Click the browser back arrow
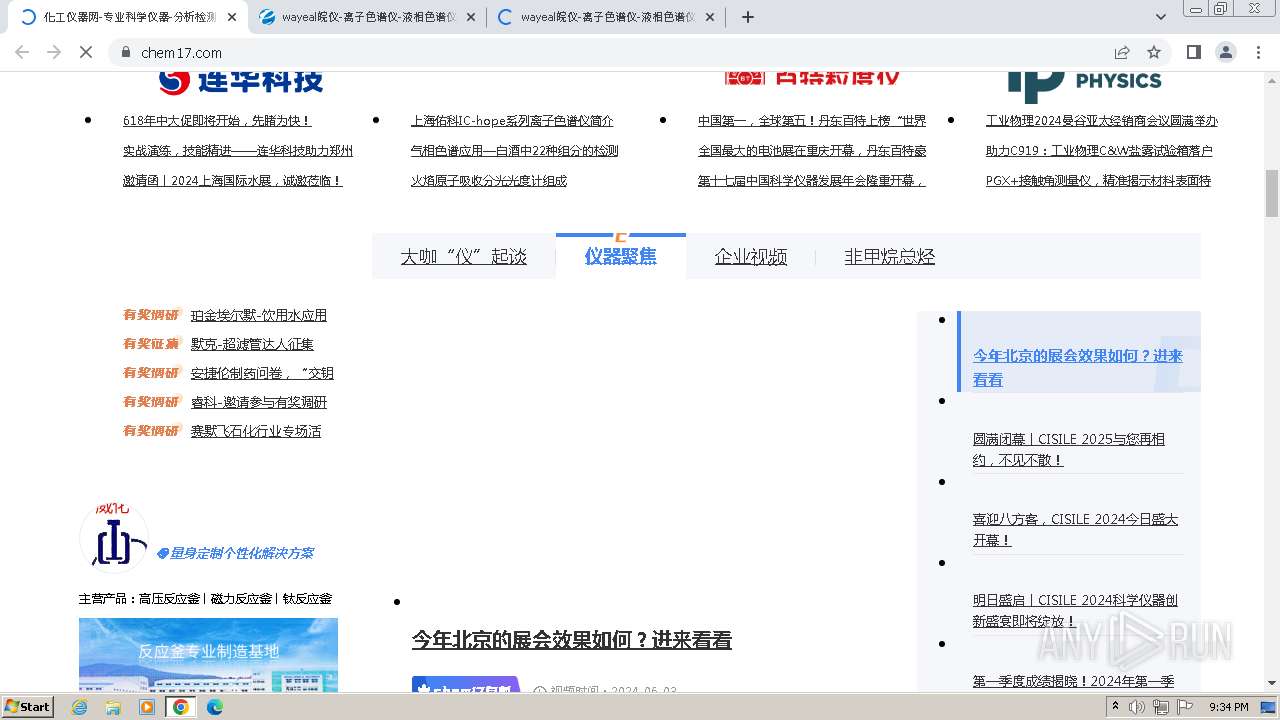Image resolution: width=1280 pixels, height=720 pixels. 22,52
